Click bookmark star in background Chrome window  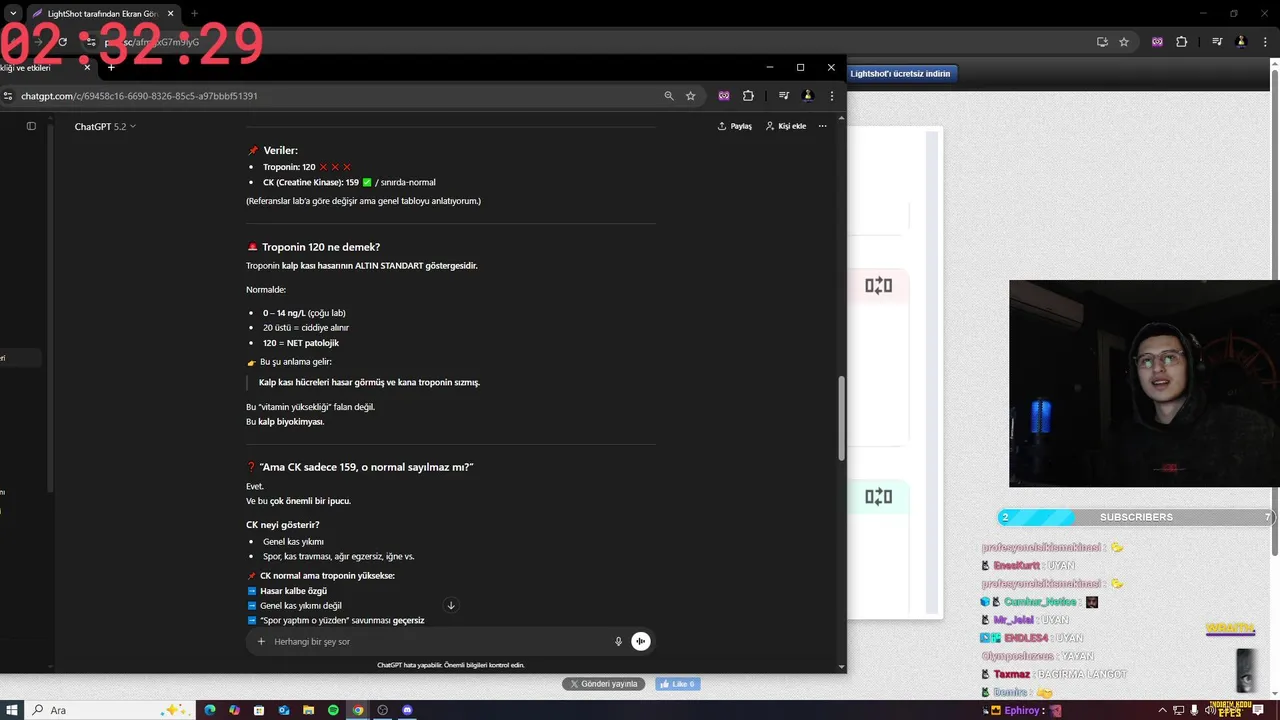point(1124,42)
